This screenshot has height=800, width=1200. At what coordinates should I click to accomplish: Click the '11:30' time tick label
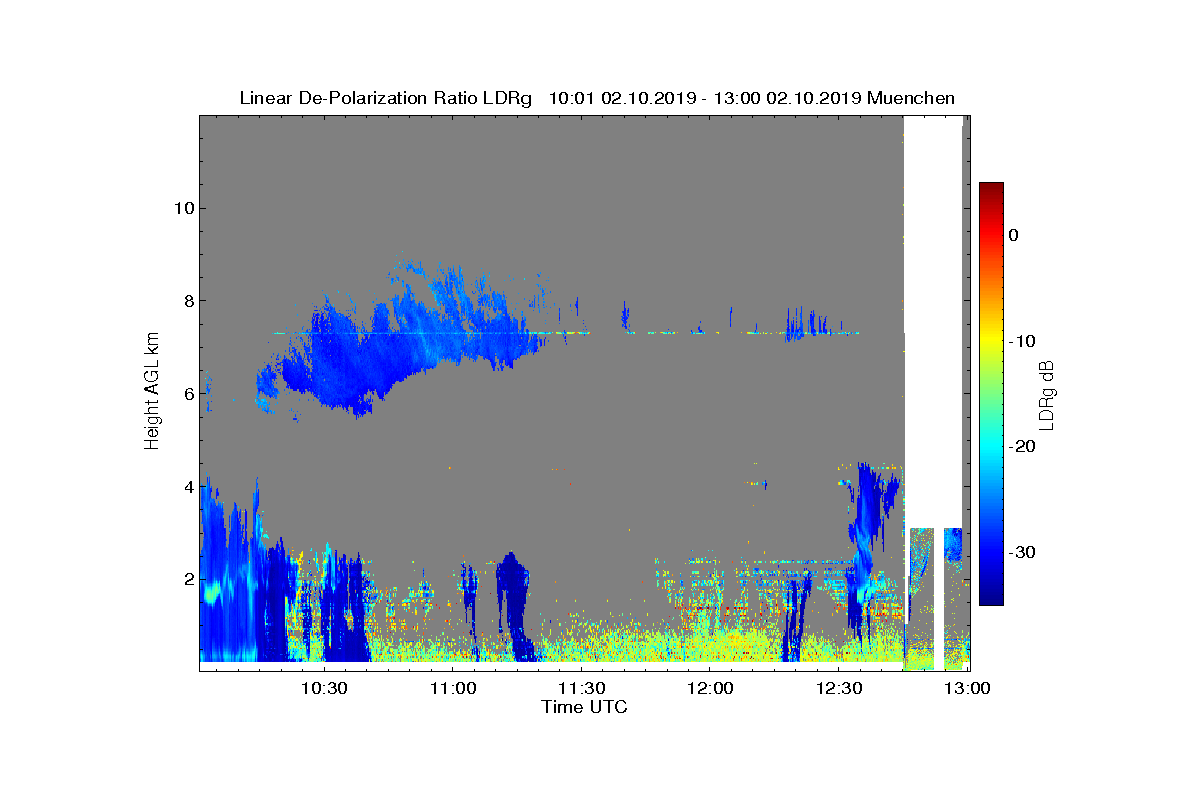pyautogui.click(x=581, y=688)
